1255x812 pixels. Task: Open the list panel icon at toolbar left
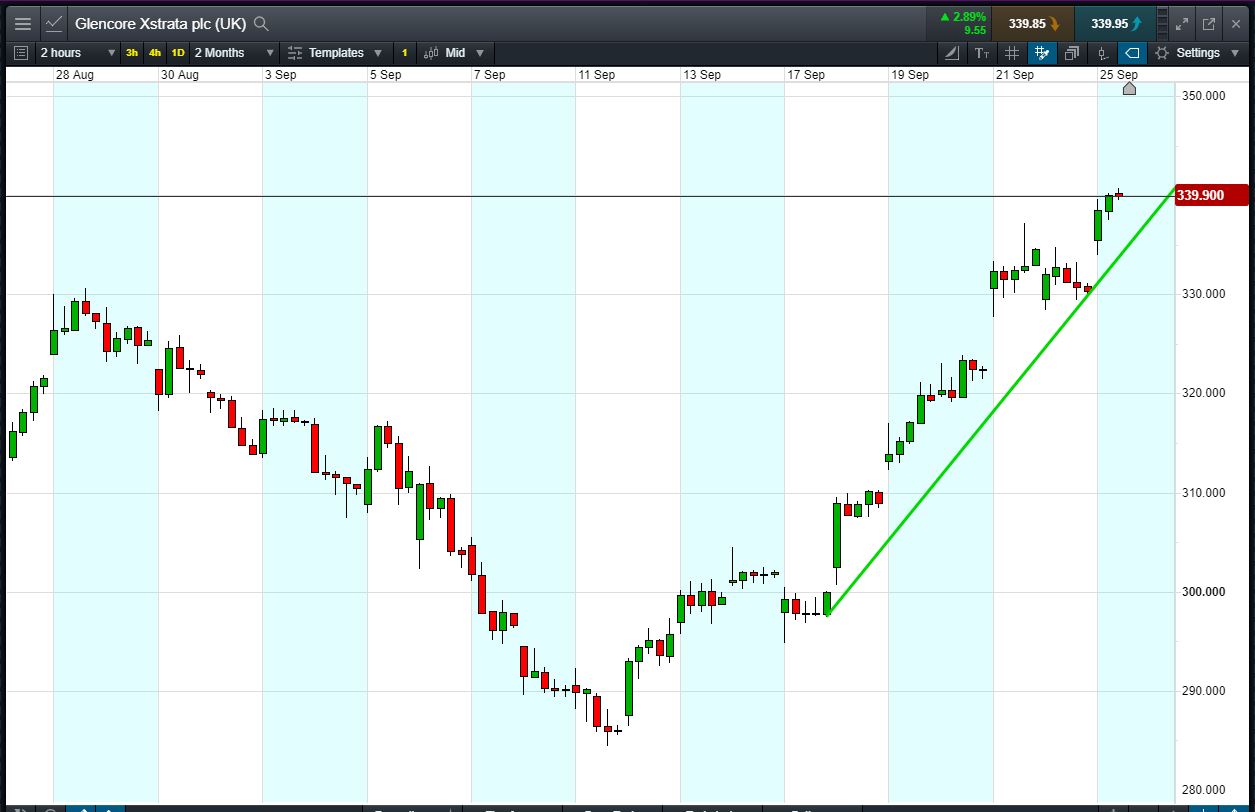[22, 53]
